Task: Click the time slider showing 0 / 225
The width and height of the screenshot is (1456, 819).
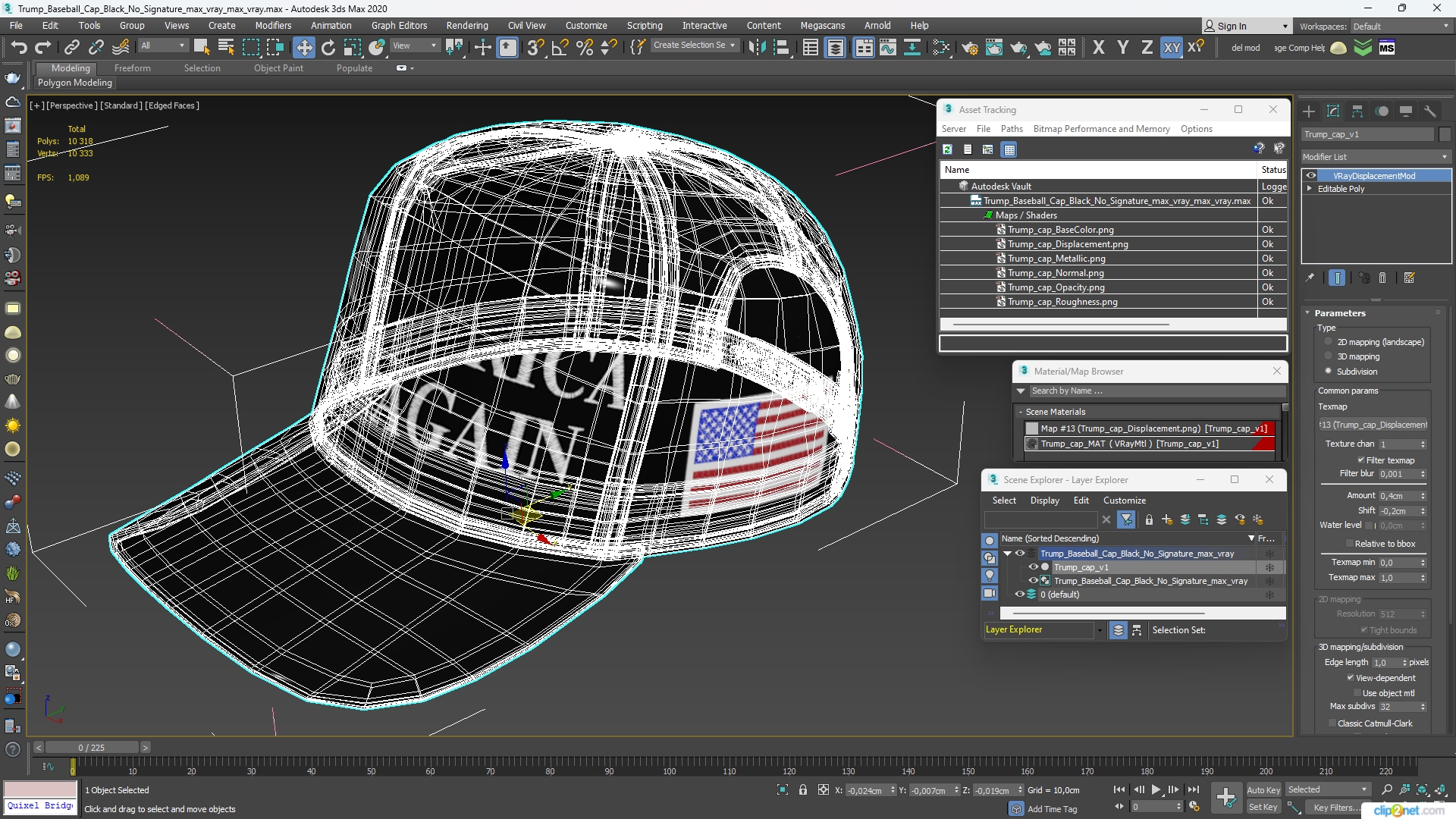Action: pos(92,748)
